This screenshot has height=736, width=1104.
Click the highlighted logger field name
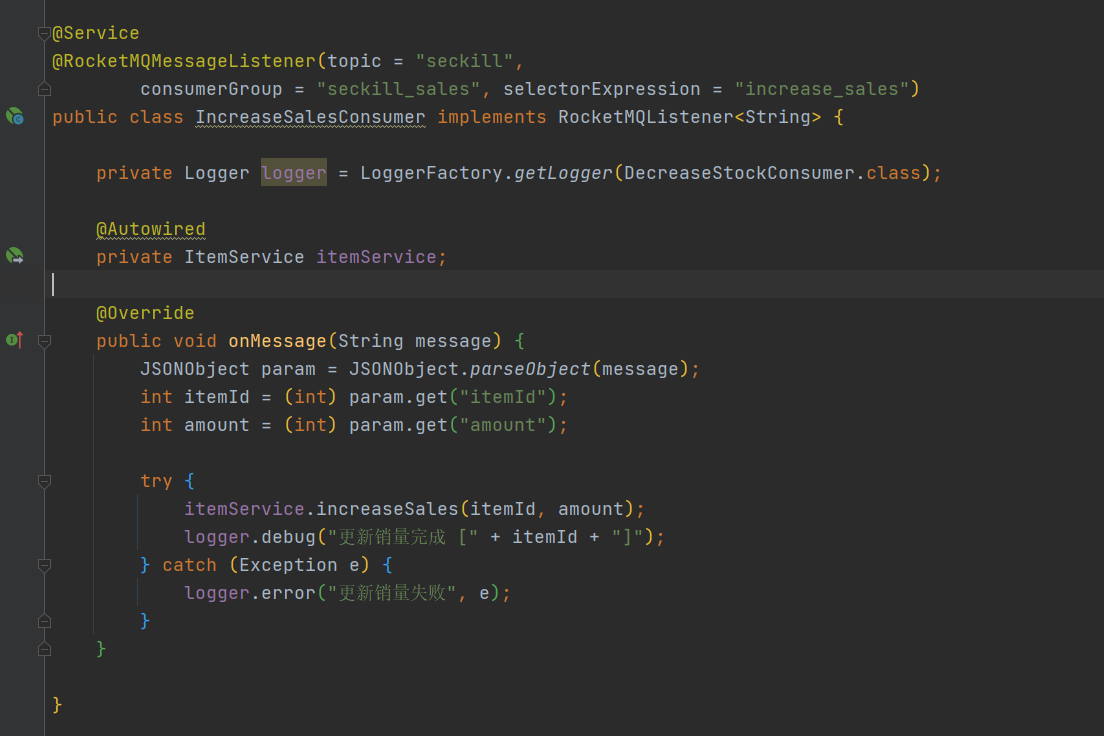[294, 173]
